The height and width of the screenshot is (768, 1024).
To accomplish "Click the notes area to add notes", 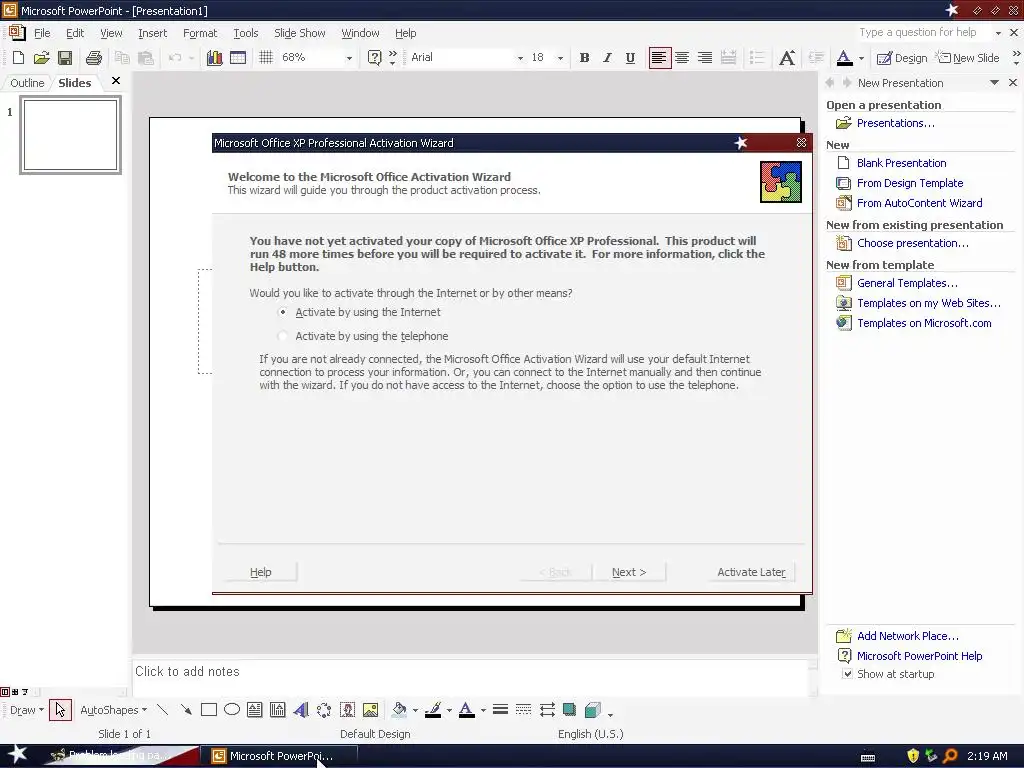I will [470, 677].
